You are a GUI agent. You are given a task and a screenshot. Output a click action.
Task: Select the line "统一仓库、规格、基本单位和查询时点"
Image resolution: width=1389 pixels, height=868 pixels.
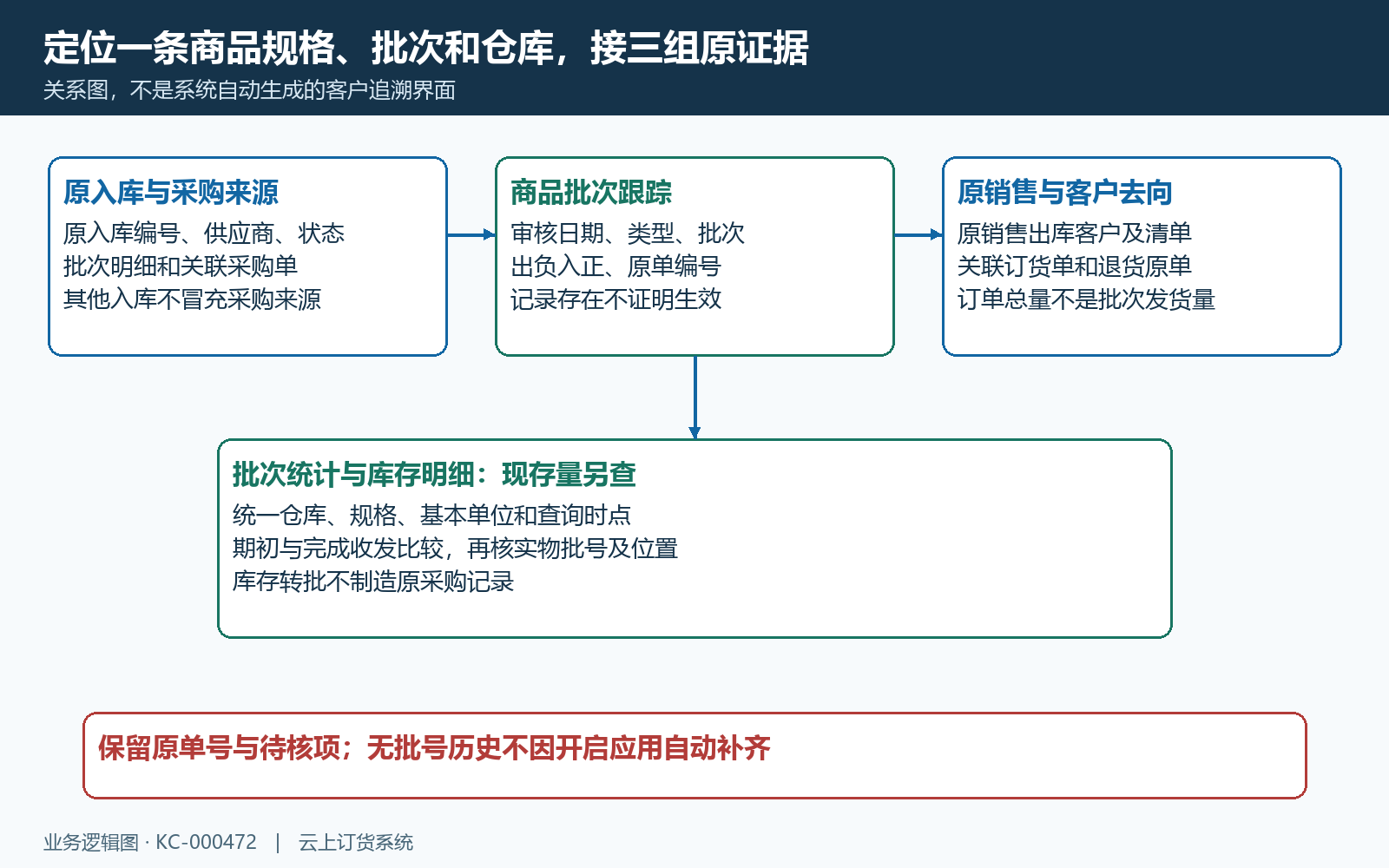point(431,516)
